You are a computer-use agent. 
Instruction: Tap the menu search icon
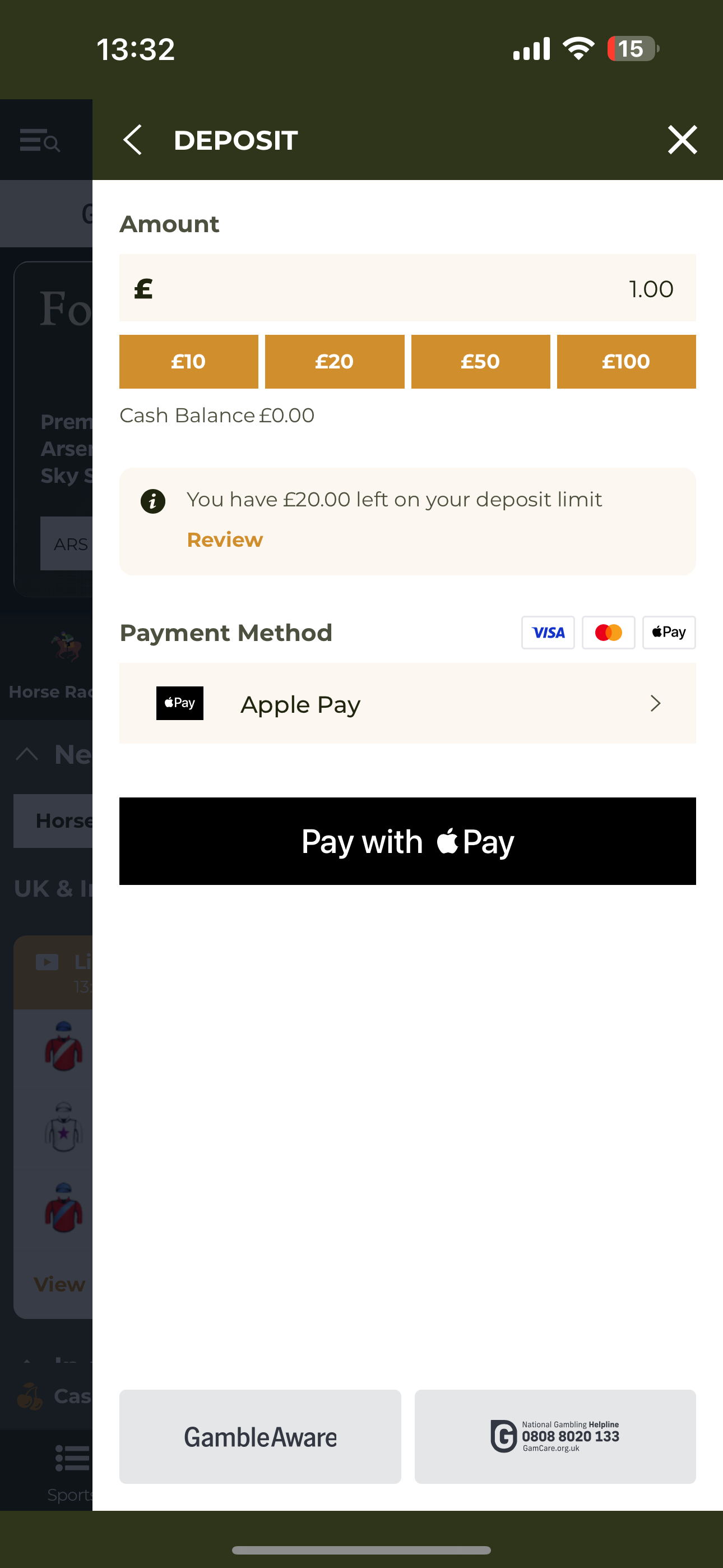(x=40, y=141)
